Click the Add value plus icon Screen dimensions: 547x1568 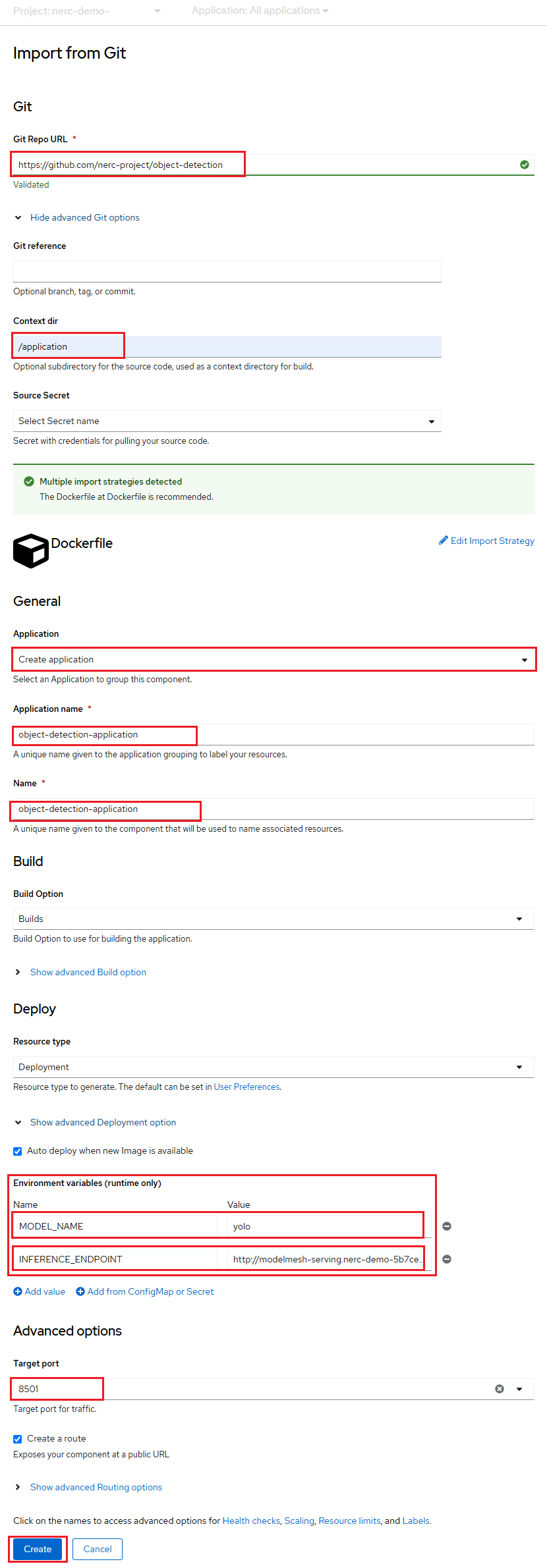(x=18, y=1291)
